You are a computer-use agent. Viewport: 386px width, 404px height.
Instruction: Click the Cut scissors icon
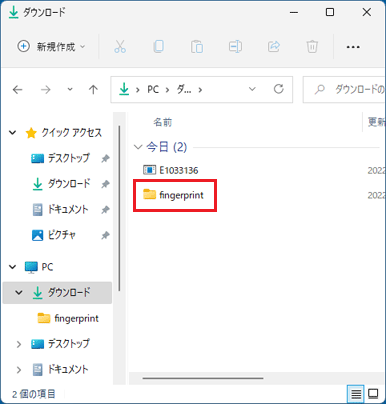coord(120,47)
